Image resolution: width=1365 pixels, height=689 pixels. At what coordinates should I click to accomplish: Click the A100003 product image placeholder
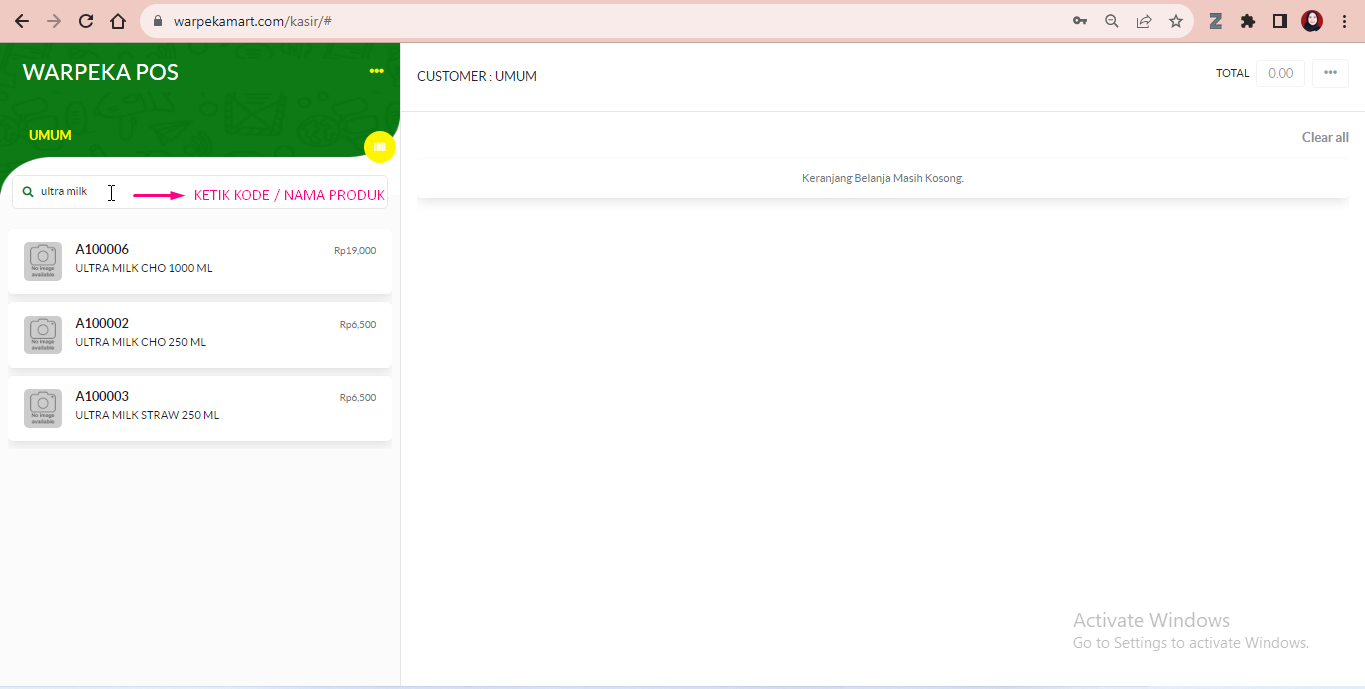(x=43, y=408)
